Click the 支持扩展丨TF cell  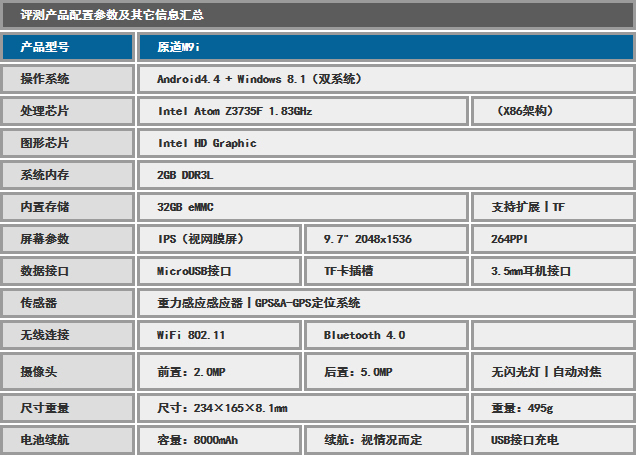coord(553,207)
